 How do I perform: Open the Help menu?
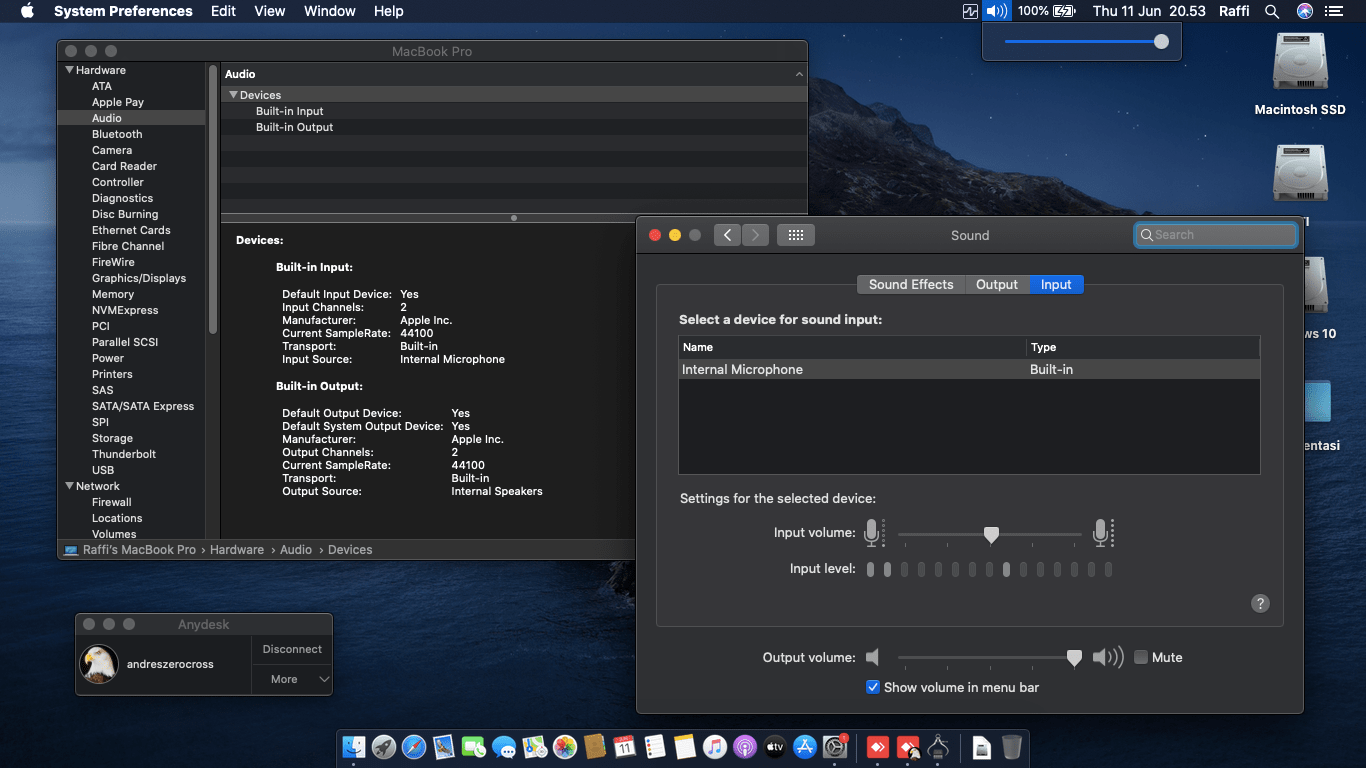pos(389,11)
